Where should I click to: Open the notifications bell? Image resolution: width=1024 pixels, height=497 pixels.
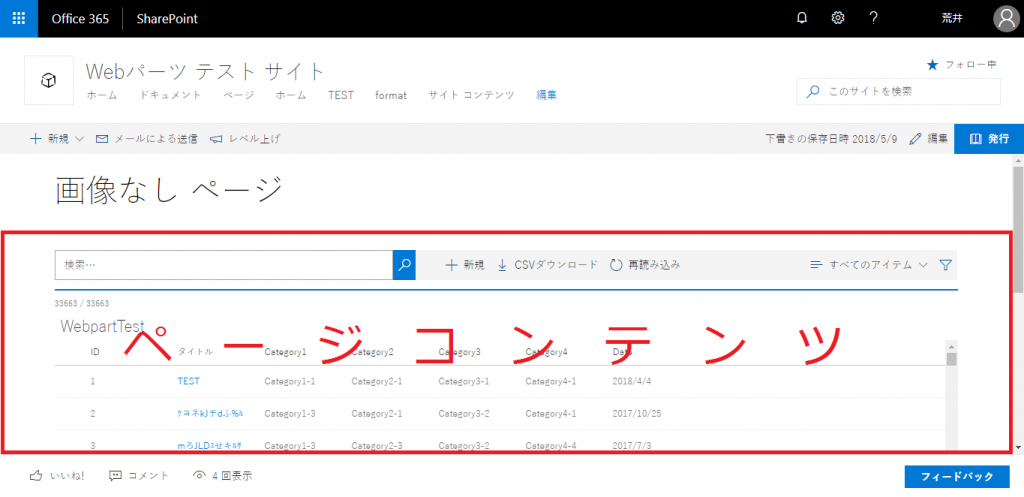[x=801, y=18]
